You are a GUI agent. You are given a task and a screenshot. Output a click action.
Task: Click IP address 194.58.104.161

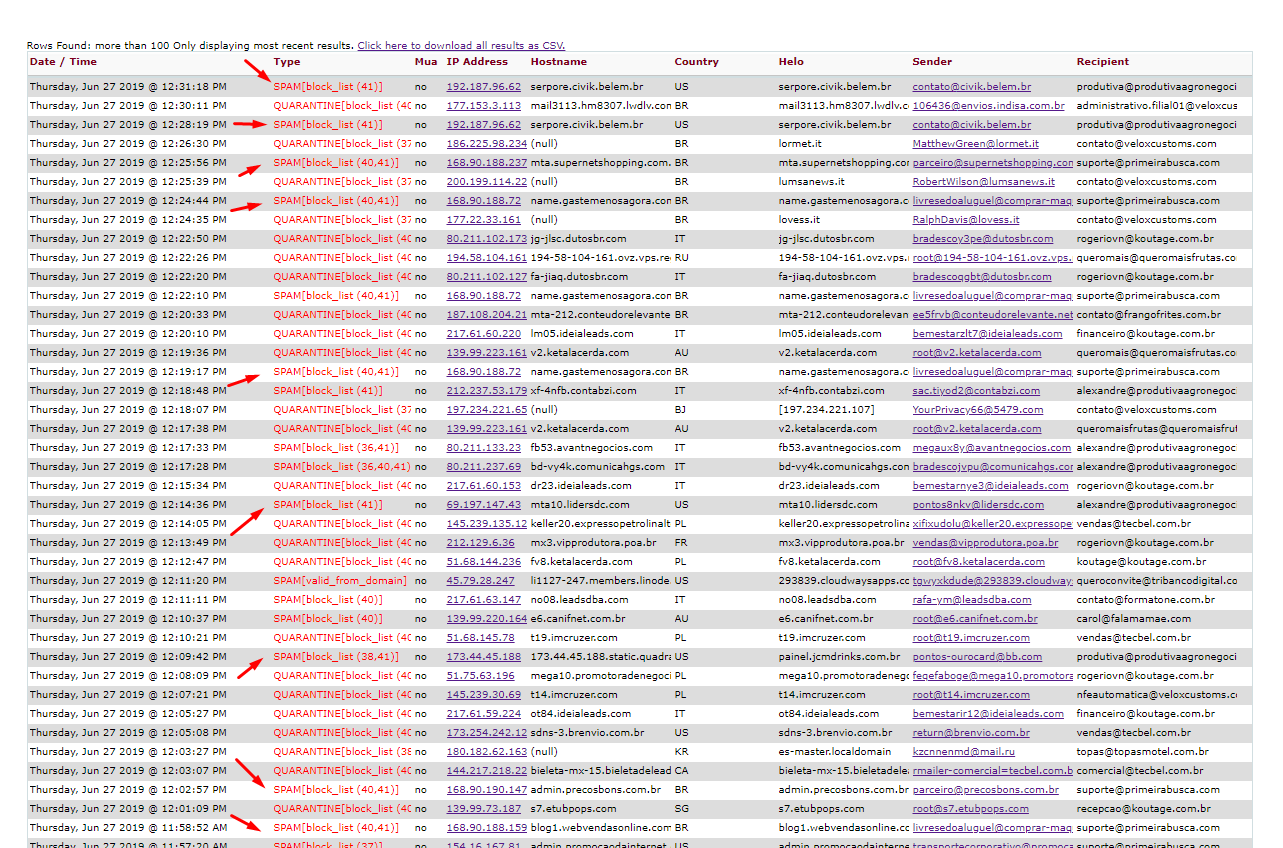click(486, 257)
